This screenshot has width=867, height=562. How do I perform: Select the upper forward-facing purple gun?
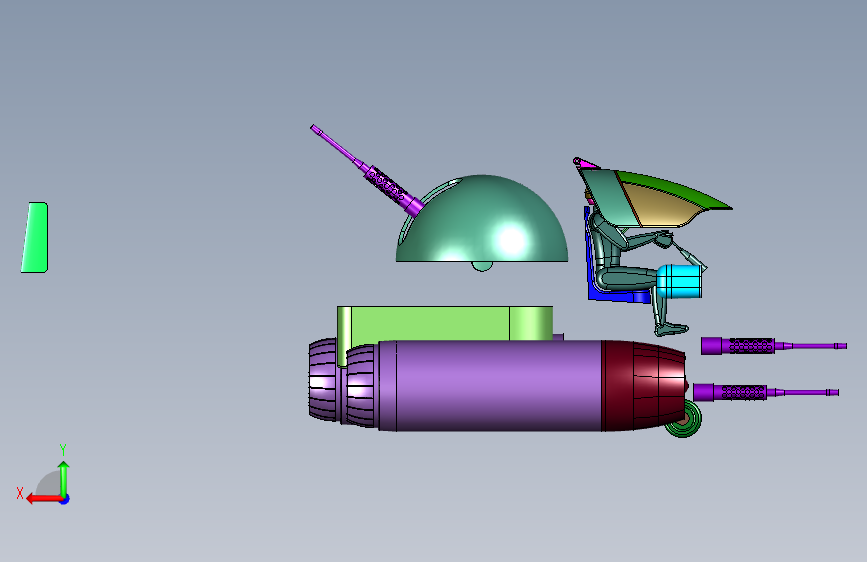pos(774,346)
